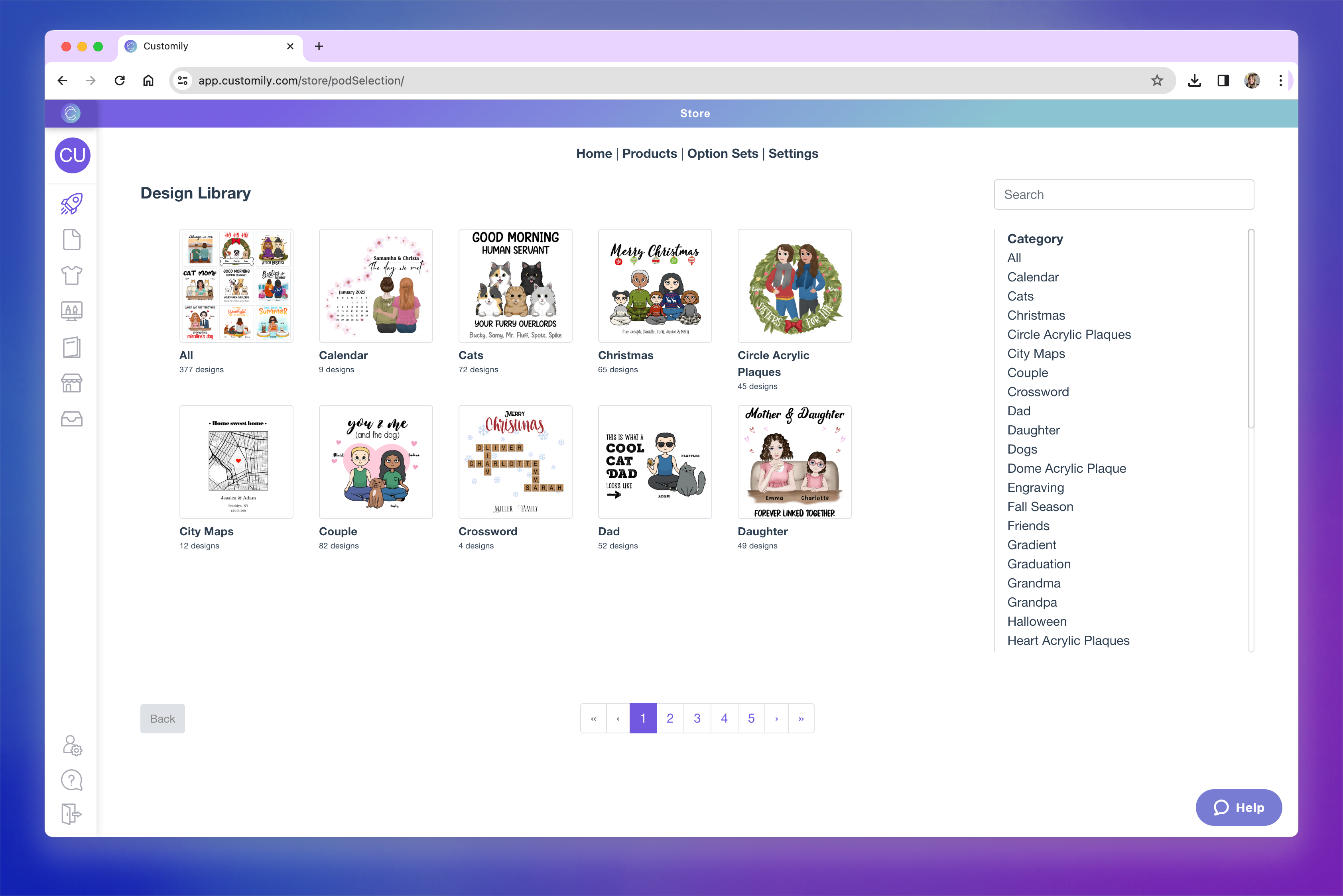1343x896 pixels.
Task: Click the last-page double chevron in pagination
Action: (800, 718)
